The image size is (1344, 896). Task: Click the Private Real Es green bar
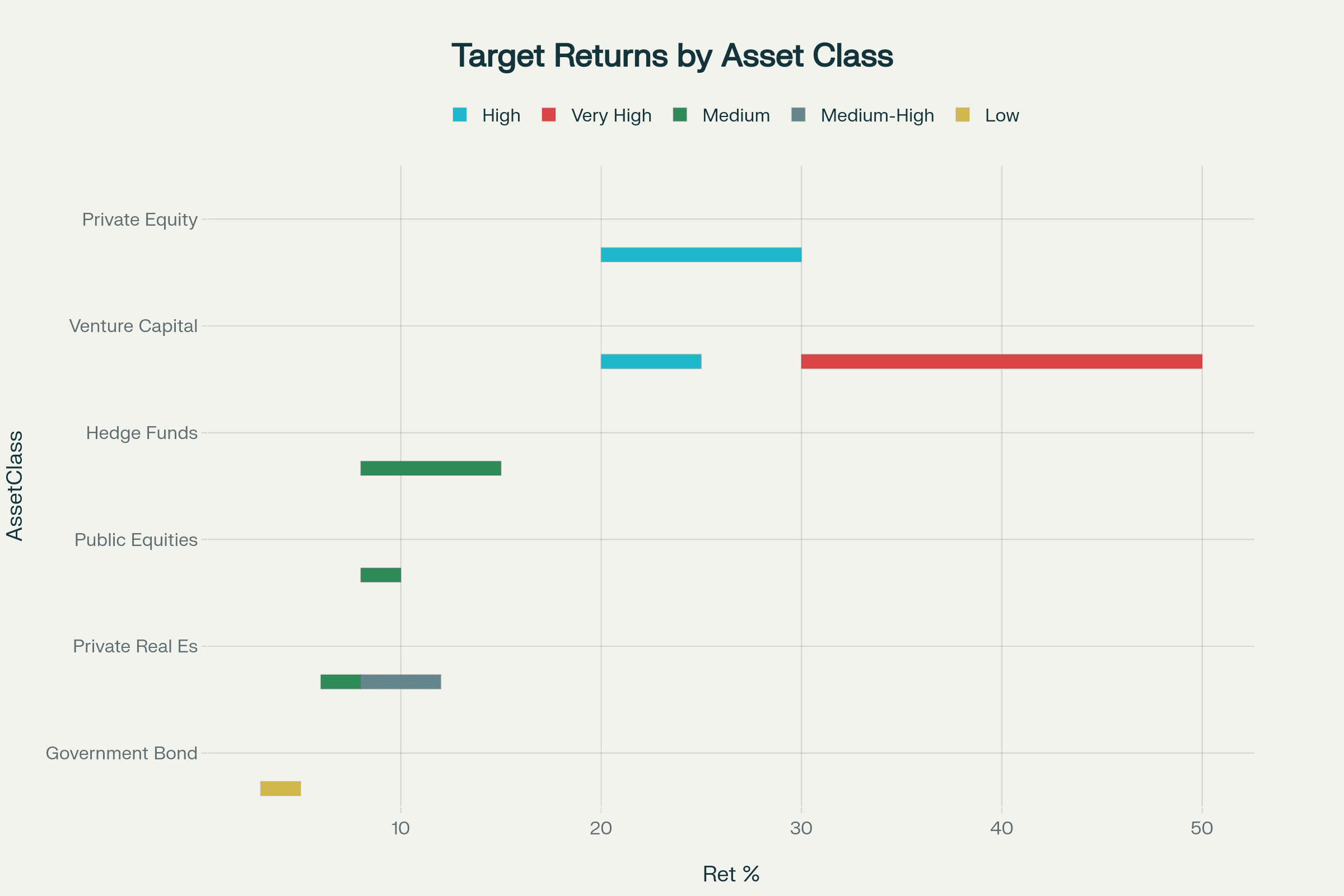(340, 682)
